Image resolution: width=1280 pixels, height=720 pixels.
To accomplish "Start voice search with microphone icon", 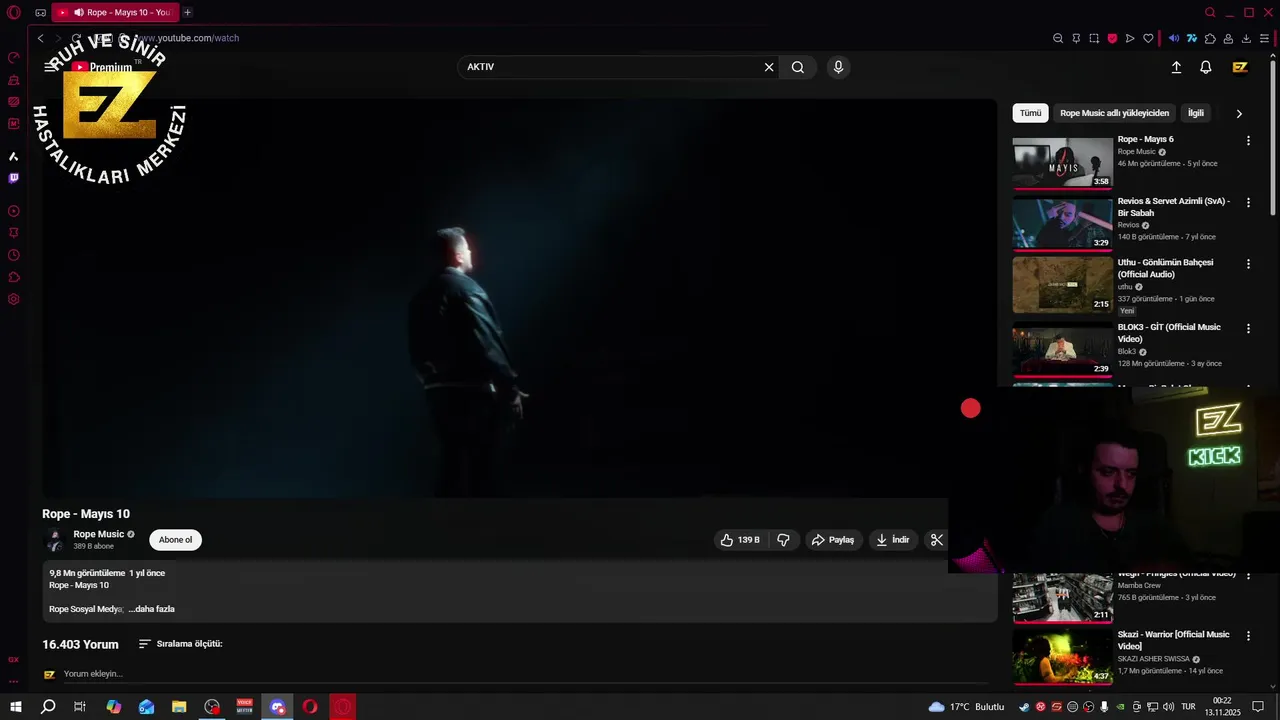I will [x=838, y=67].
